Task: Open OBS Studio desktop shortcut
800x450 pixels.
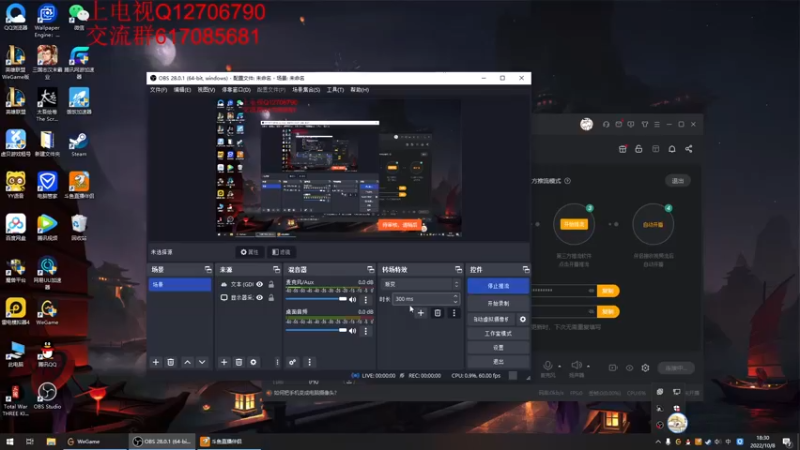Action: click(x=47, y=396)
